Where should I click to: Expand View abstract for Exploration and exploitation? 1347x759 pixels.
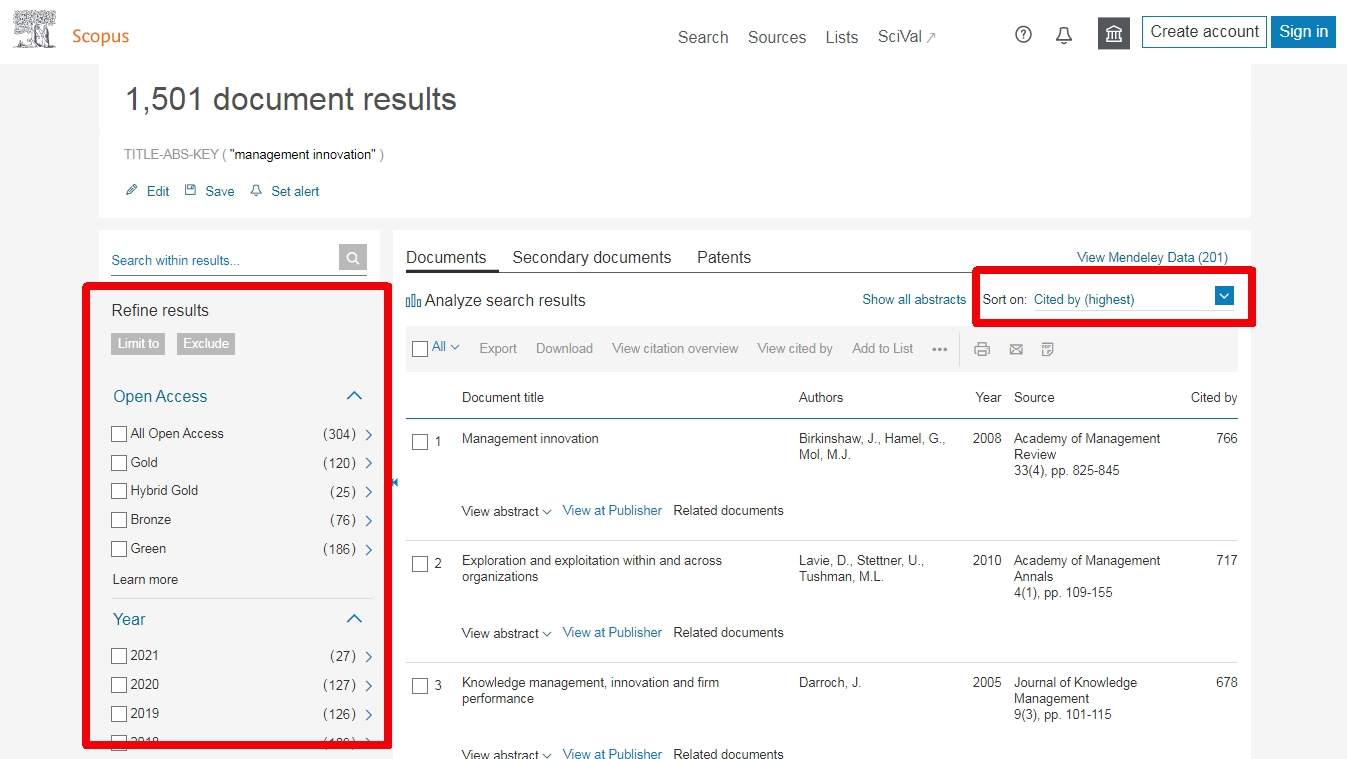point(506,633)
